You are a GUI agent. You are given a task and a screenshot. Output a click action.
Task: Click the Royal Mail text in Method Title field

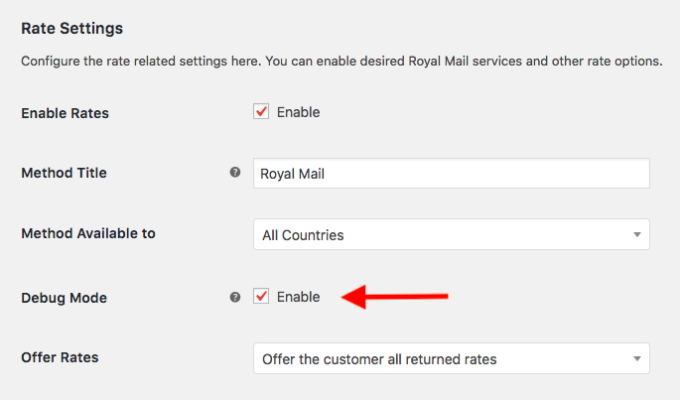pos(292,174)
